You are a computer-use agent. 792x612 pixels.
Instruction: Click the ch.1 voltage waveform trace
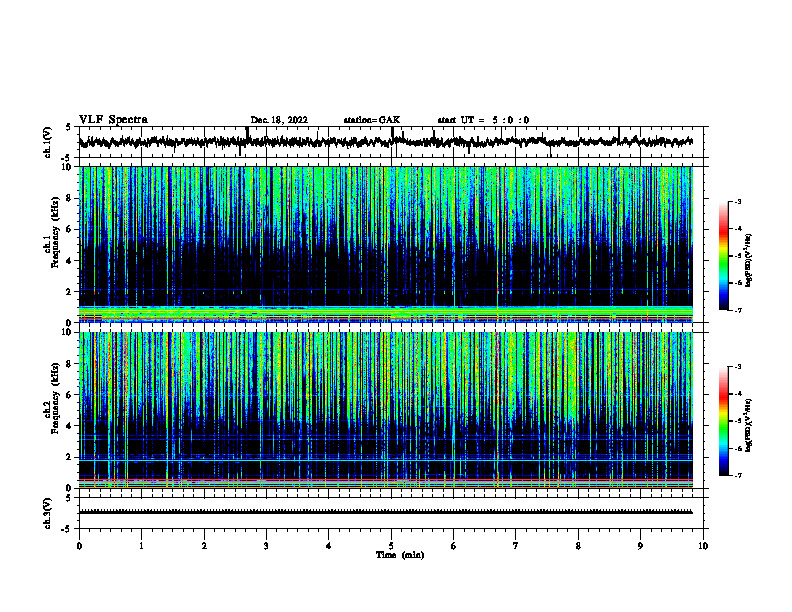point(386,142)
